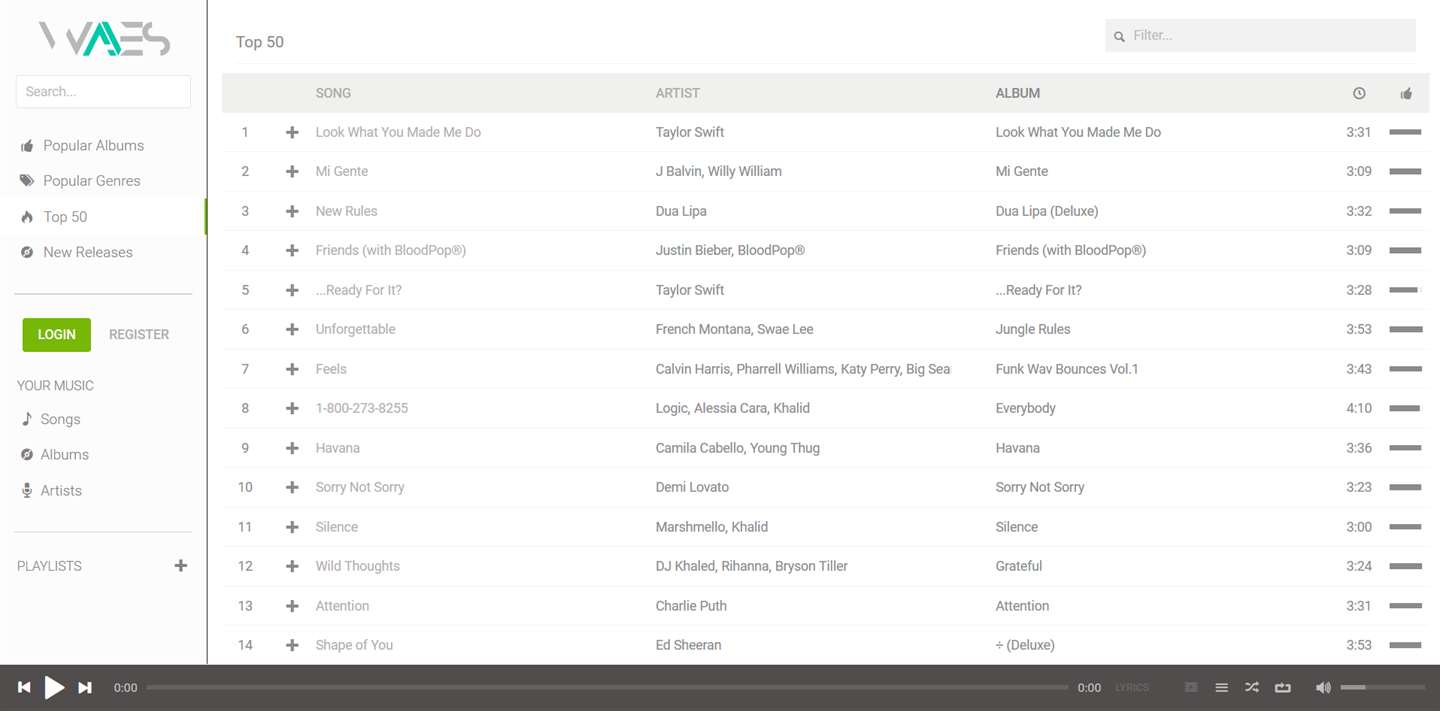Add Sorry Not Sorry via plus icon
Viewport: 1440px width, 711px height.
click(x=292, y=487)
